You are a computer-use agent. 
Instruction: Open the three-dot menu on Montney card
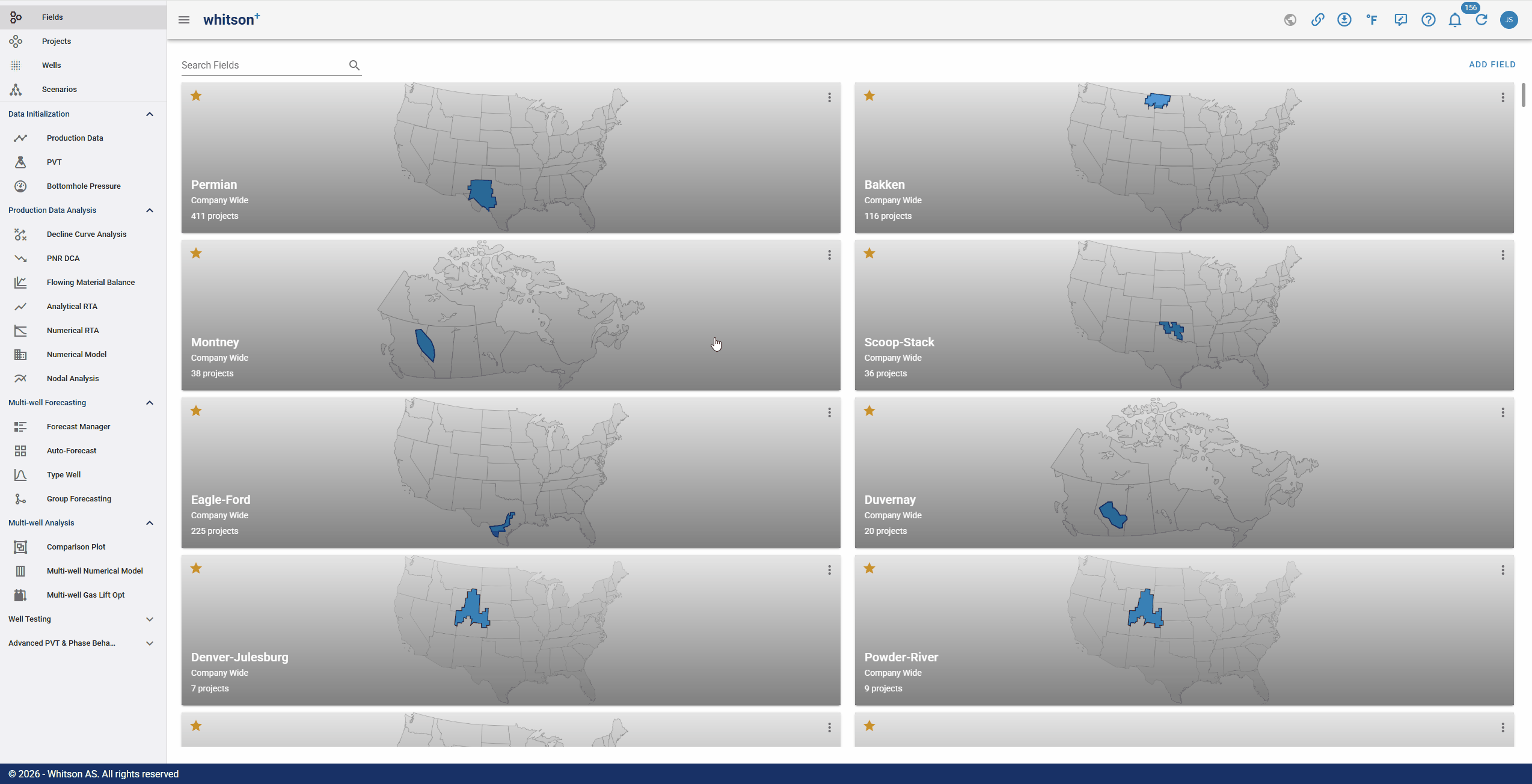pos(829,255)
